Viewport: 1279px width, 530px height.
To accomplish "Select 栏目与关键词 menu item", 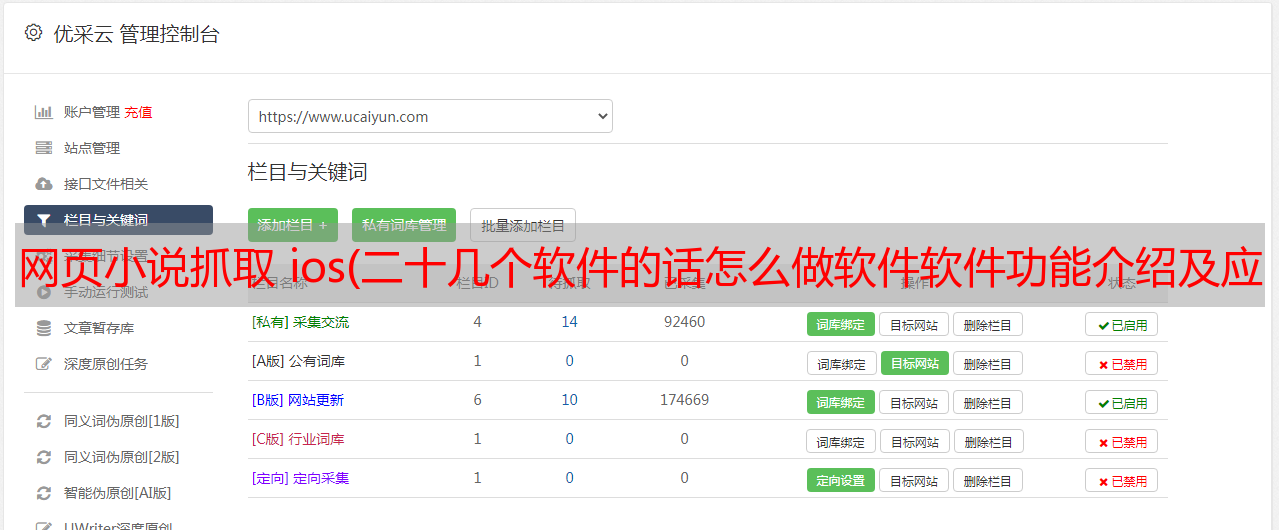I will click(x=118, y=220).
